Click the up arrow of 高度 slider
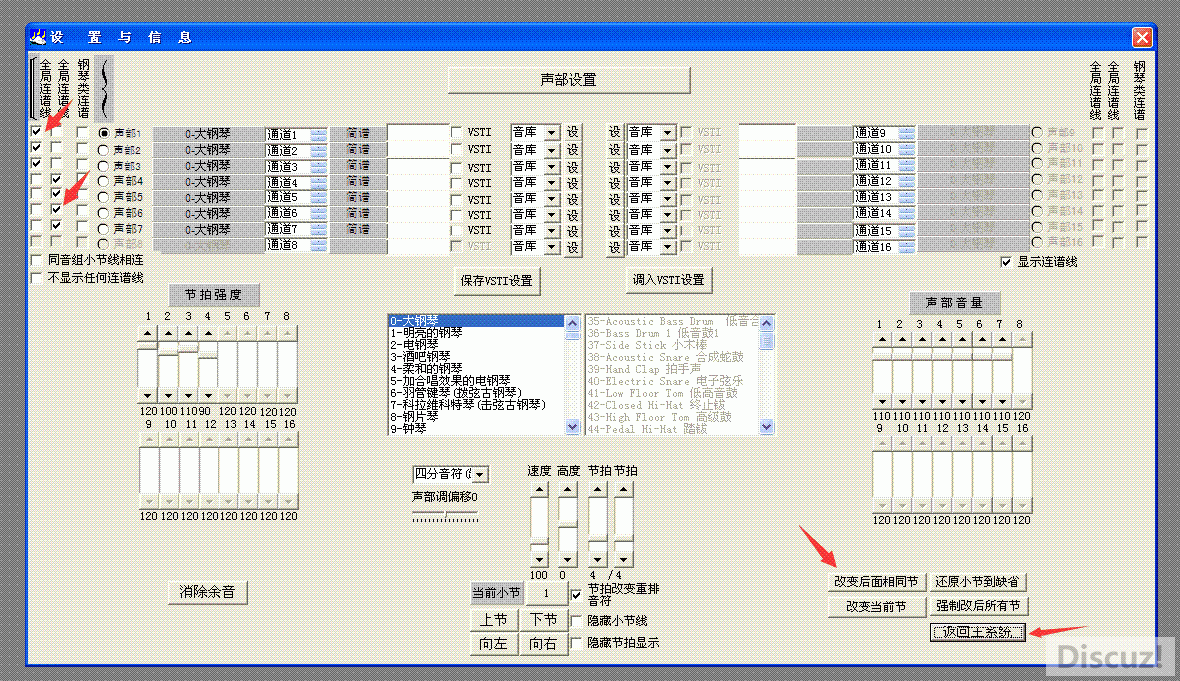The height and width of the screenshot is (681, 1180). coord(567,489)
